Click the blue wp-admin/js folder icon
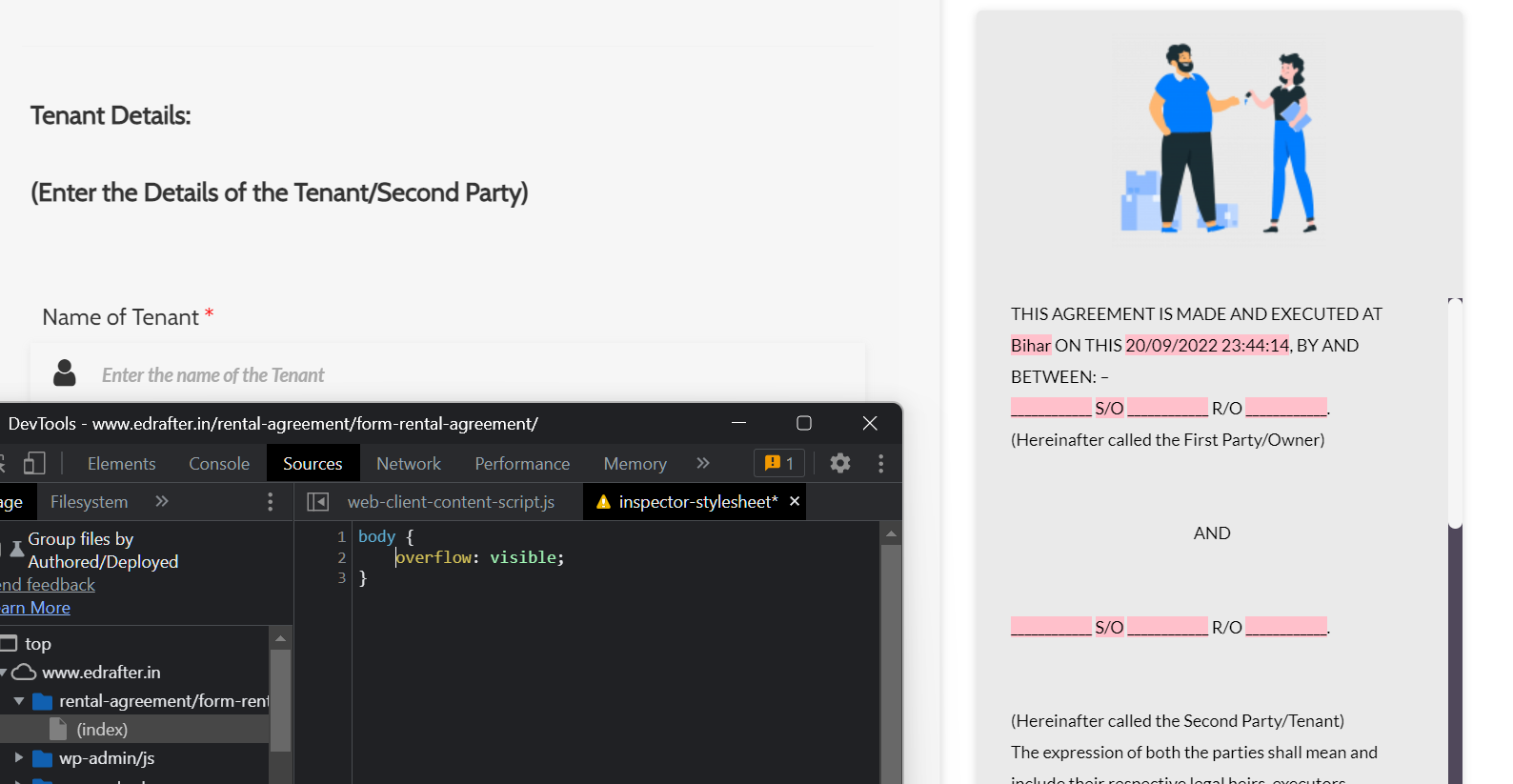This screenshot has height=784, width=1513. click(x=42, y=758)
